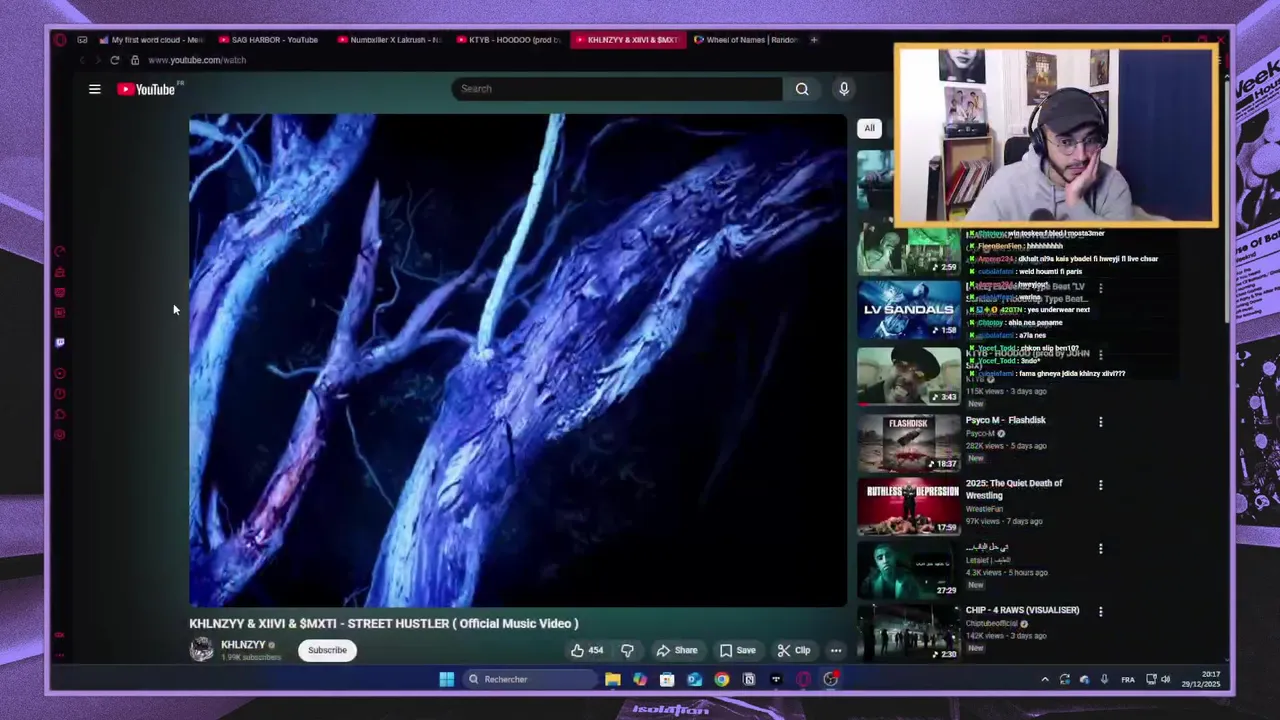Open Notion from the taskbar
The height and width of the screenshot is (720, 1280).
(748, 679)
